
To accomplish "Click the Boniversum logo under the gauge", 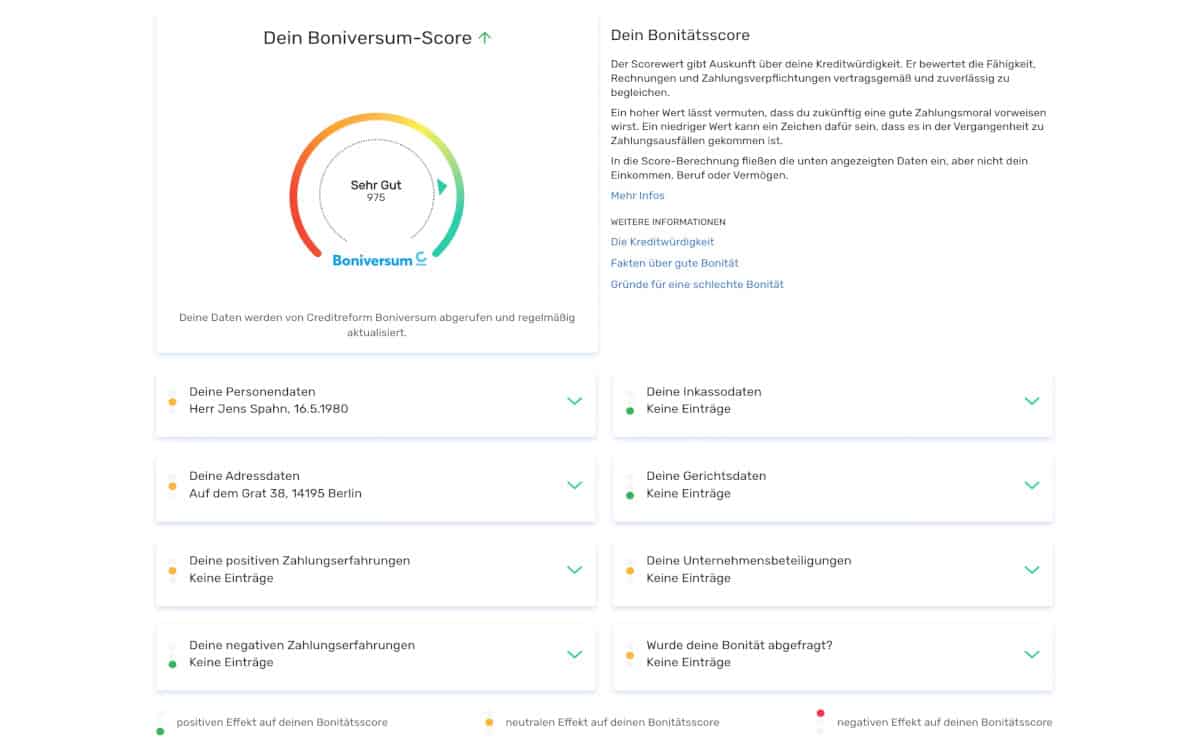I will [x=380, y=259].
